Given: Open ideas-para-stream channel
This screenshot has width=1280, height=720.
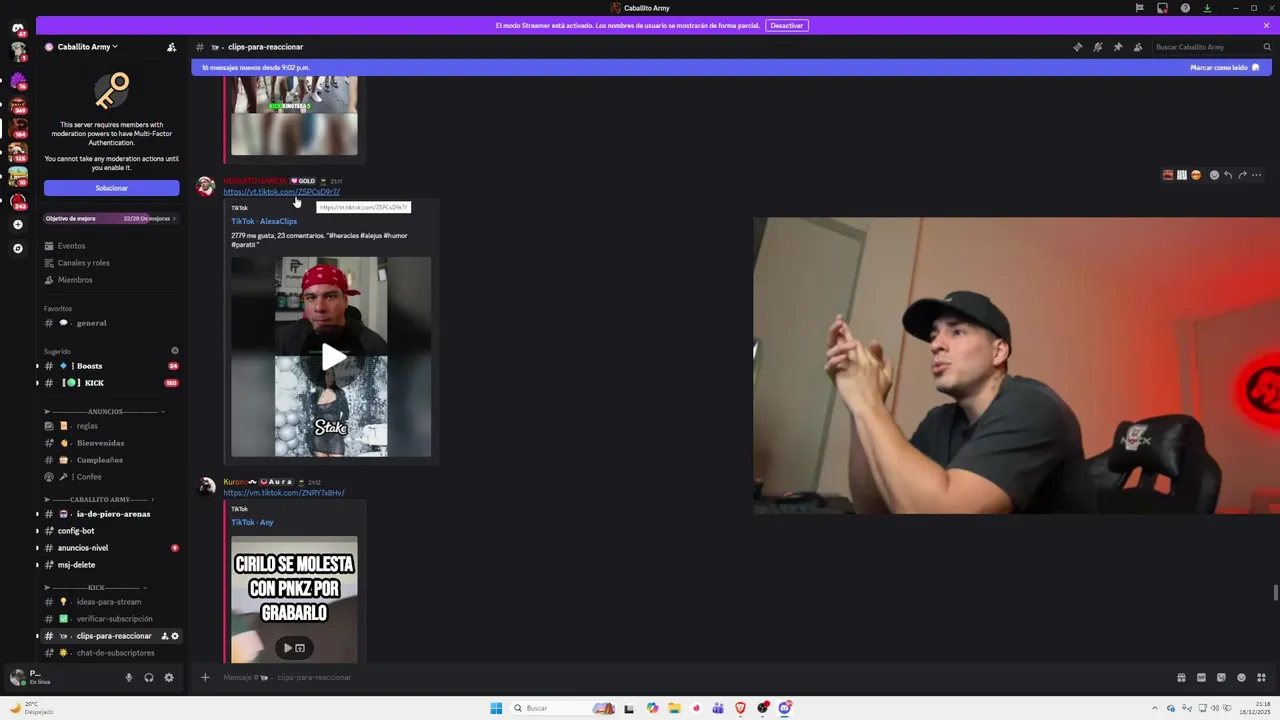Looking at the screenshot, I should pyautogui.click(x=111, y=602).
